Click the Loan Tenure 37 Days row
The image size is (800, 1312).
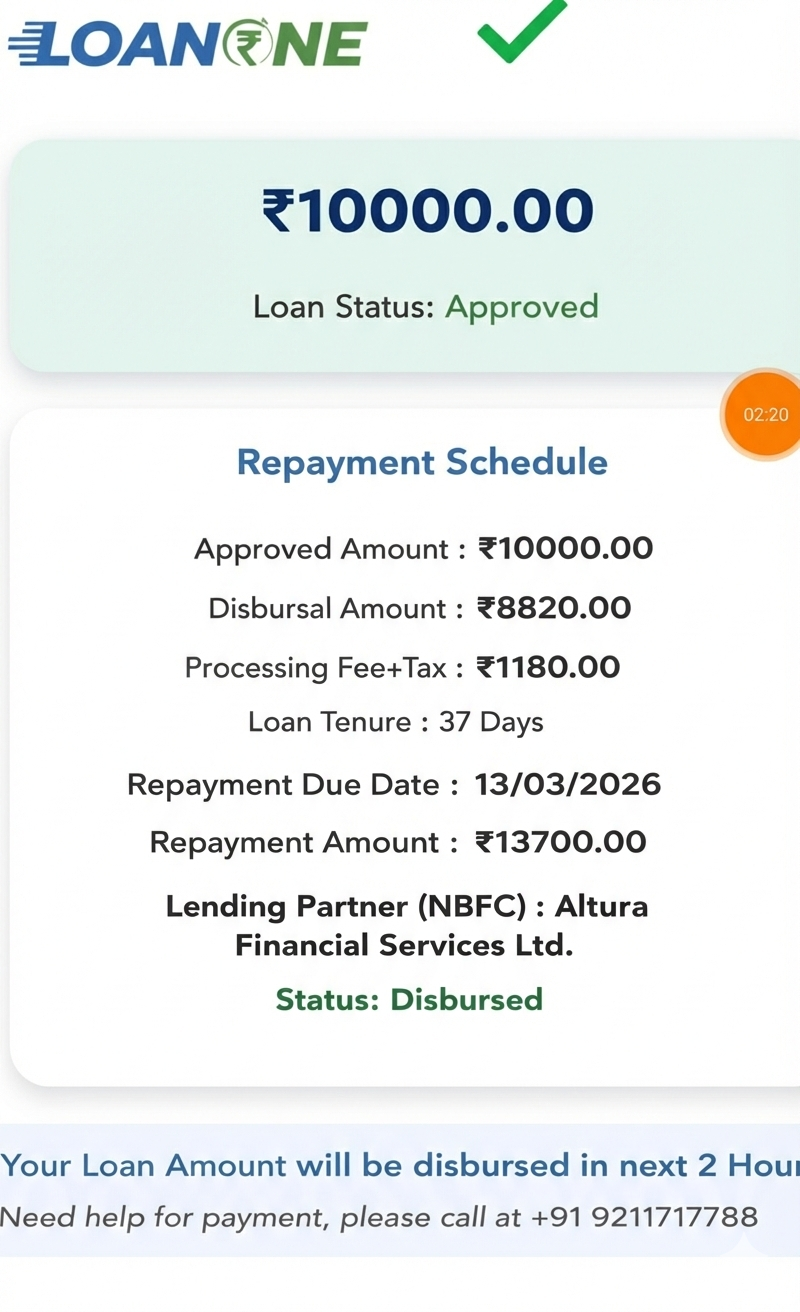(x=396, y=722)
